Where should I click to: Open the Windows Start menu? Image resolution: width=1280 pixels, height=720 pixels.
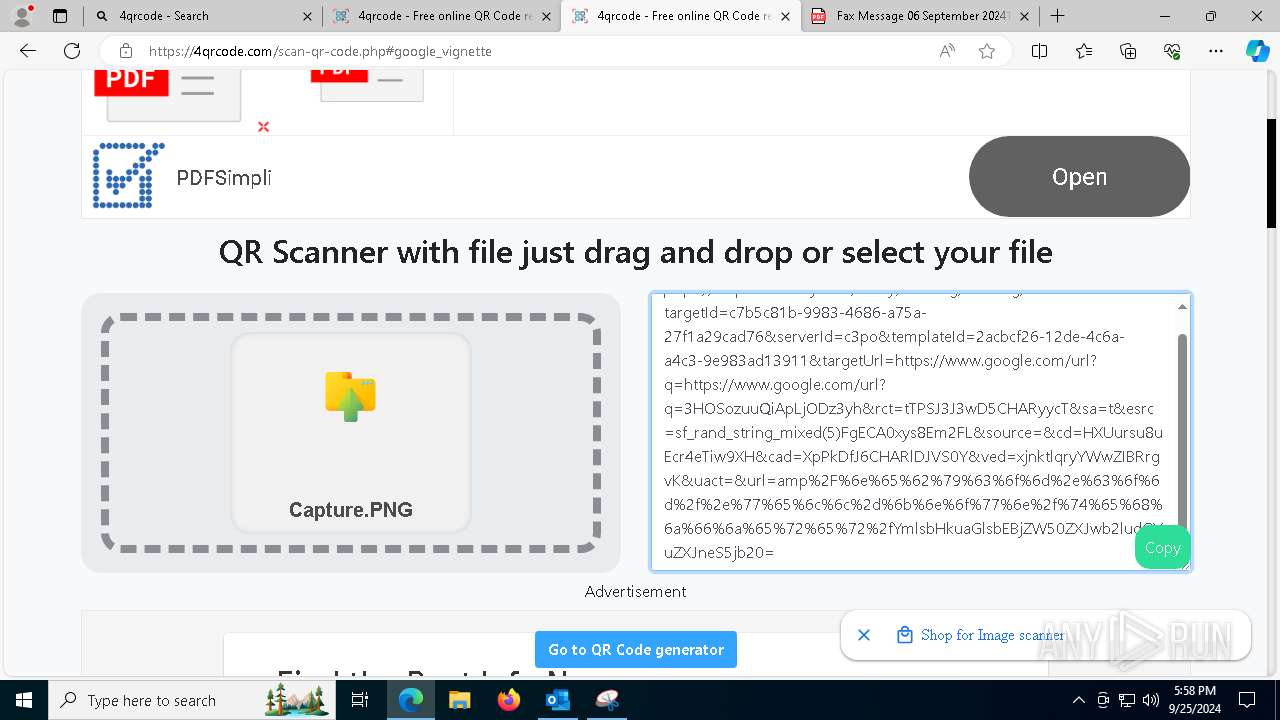[24, 700]
